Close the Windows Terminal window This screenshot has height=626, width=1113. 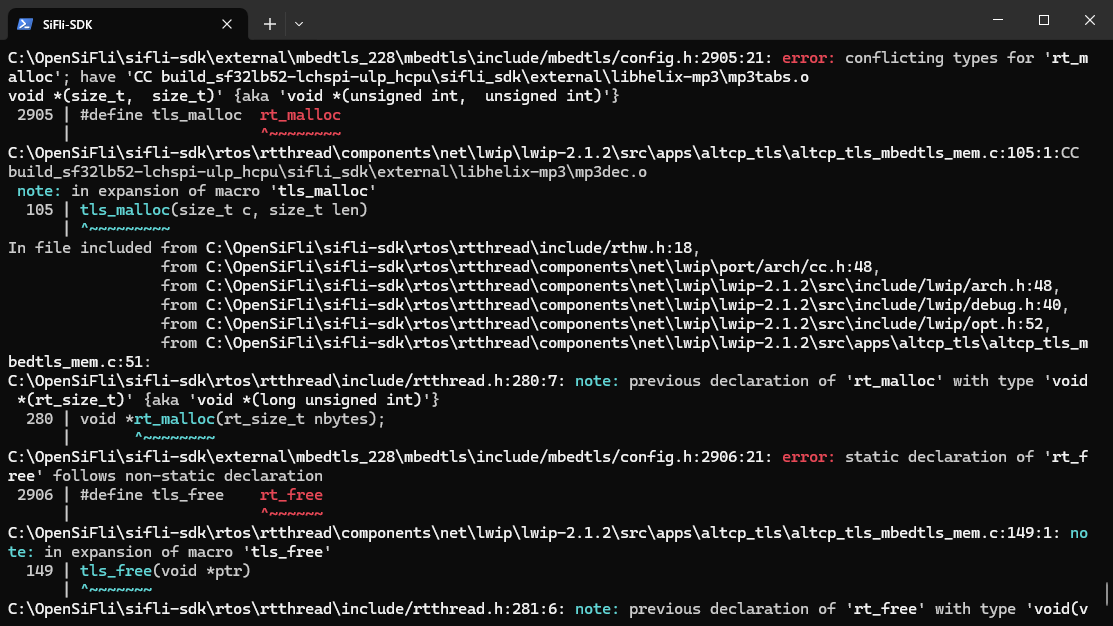coord(1089,20)
